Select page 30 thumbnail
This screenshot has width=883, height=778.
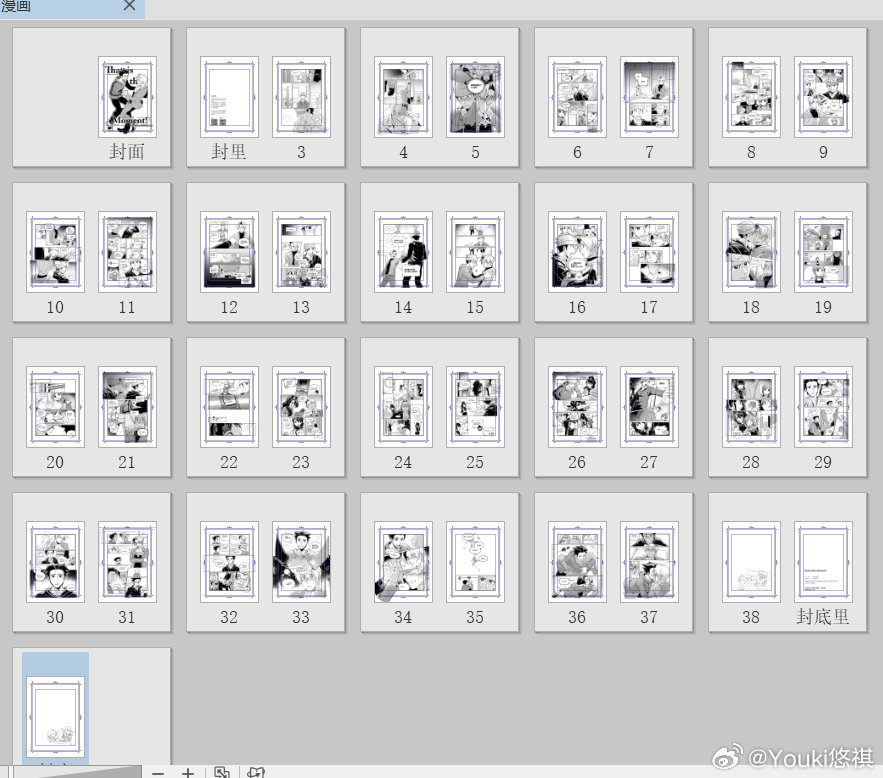[55, 562]
